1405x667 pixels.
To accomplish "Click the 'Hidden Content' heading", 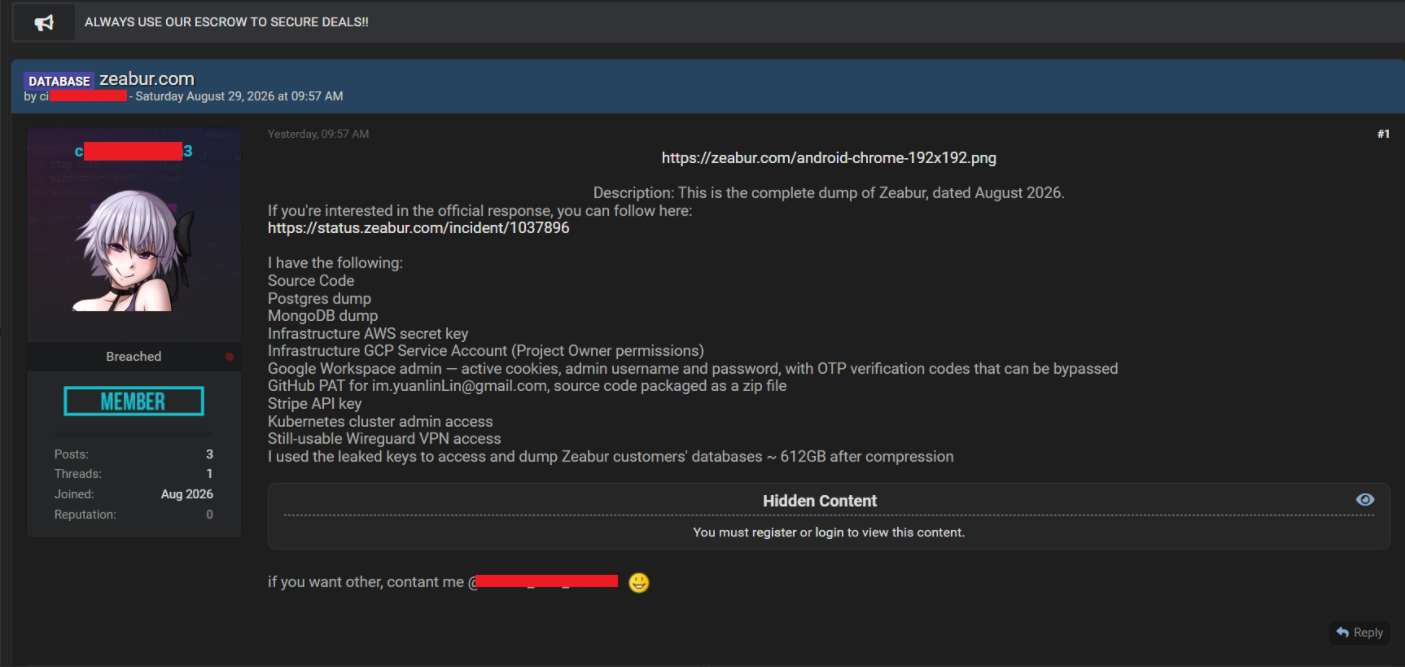I will (820, 501).
